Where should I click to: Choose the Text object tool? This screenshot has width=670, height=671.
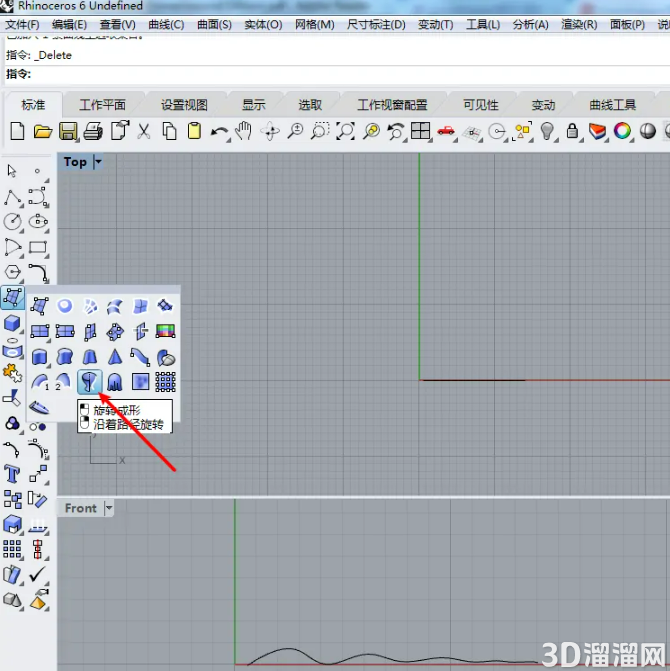12,474
